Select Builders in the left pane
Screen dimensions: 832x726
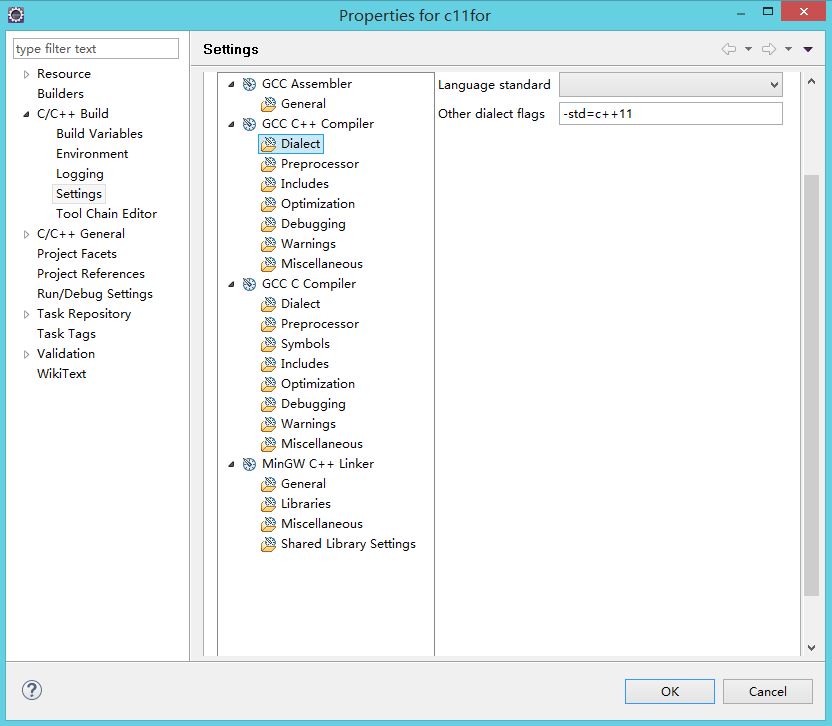60,94
